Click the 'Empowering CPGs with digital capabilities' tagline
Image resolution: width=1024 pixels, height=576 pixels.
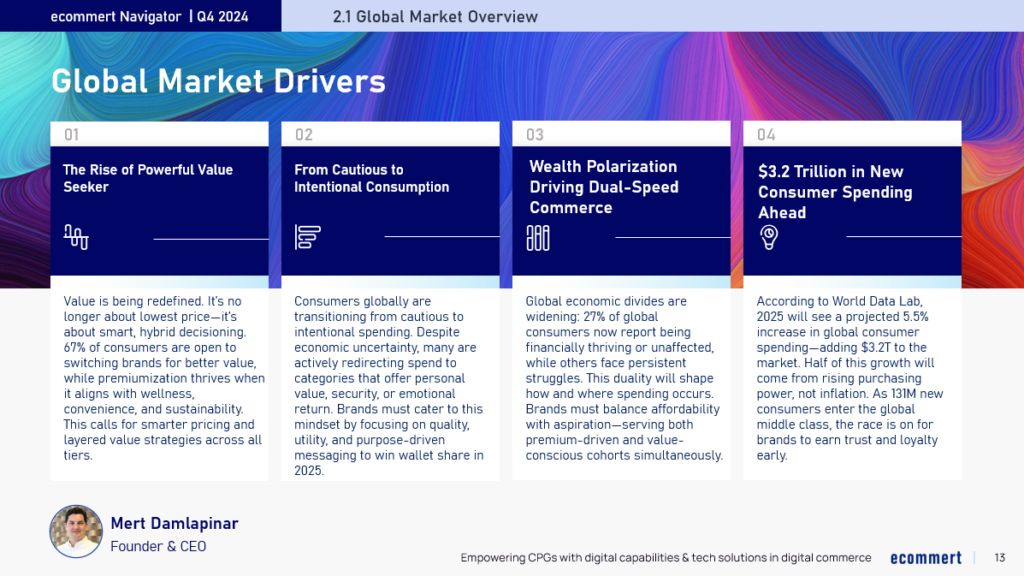coord(665,558)
